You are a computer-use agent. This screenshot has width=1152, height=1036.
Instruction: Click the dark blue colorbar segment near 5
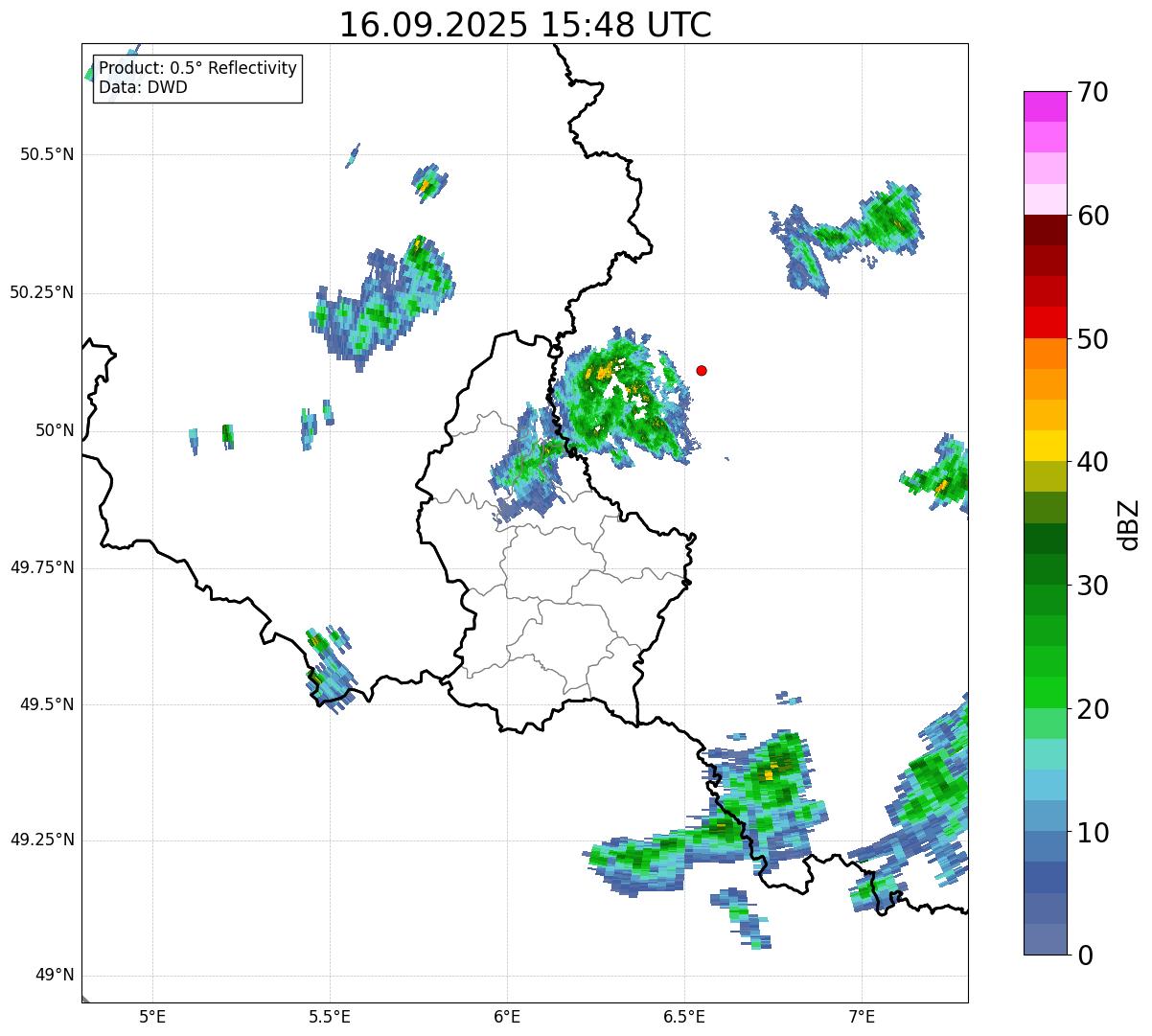[1045, 877]
